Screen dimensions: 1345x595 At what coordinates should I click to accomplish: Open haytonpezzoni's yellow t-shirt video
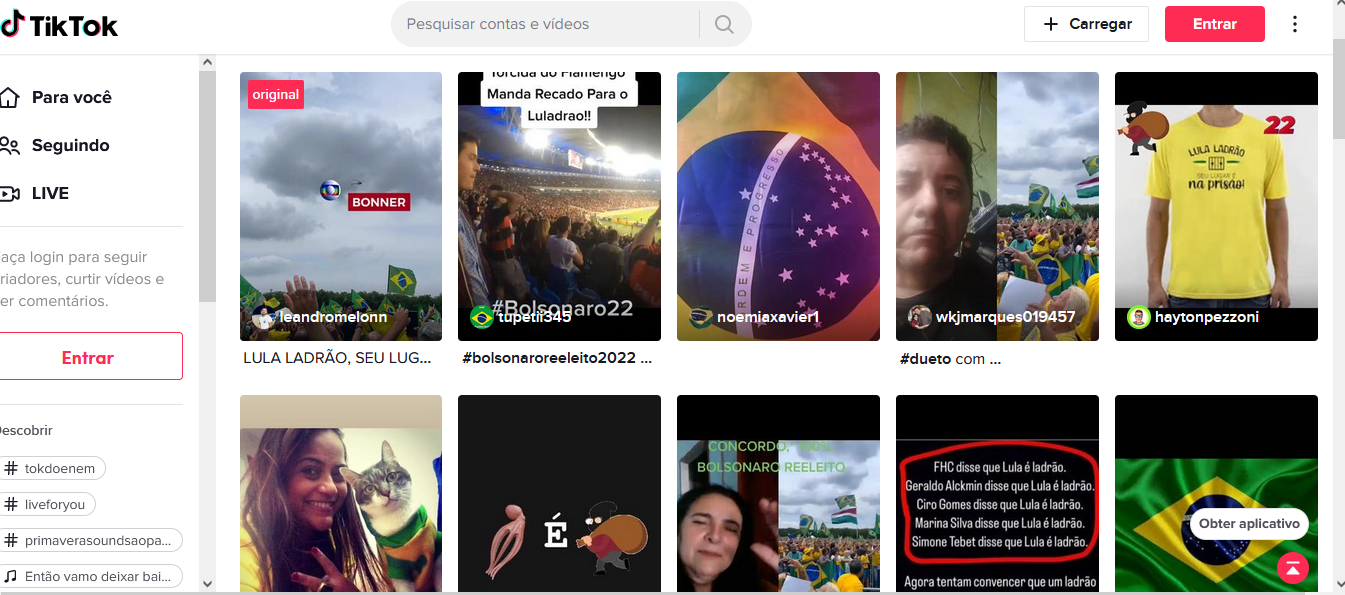(1216, 206)
